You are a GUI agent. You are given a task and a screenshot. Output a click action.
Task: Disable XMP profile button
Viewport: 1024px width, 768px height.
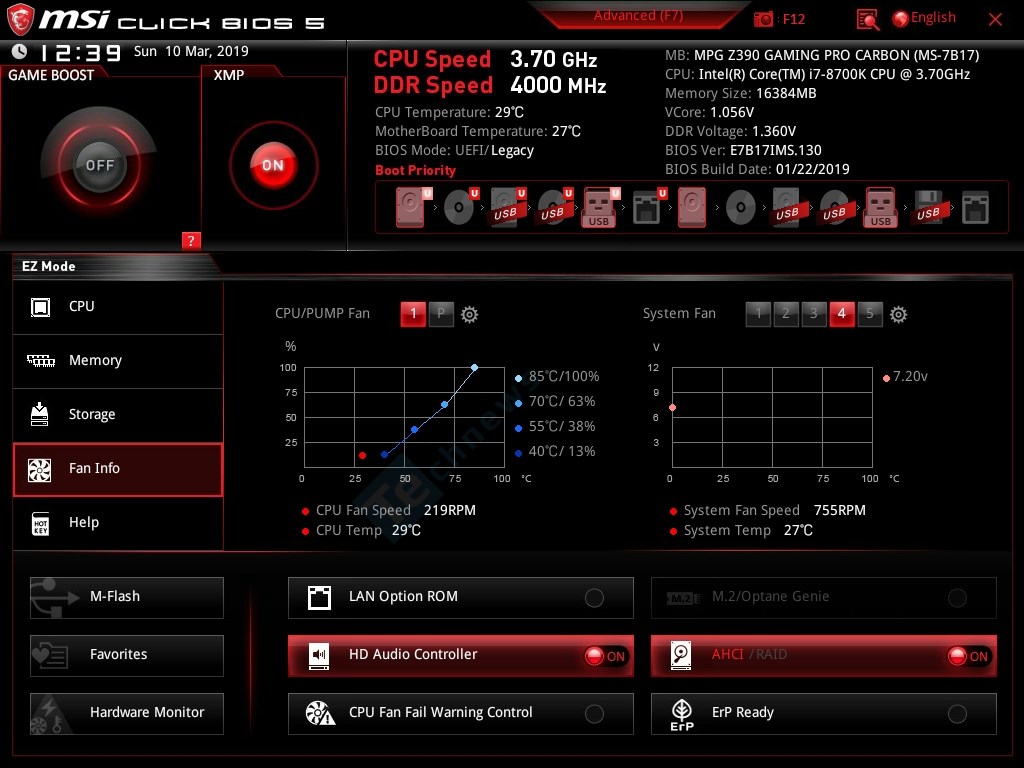273,165
